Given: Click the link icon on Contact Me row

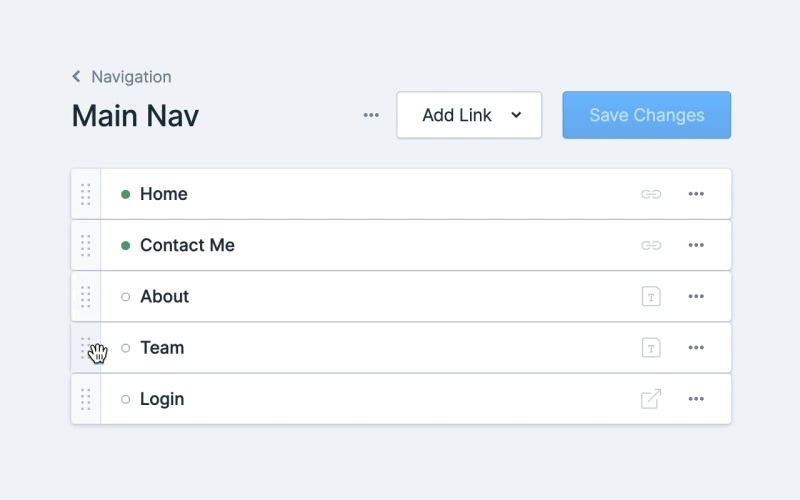Looking at the screenshot, I should coord(651,245).
